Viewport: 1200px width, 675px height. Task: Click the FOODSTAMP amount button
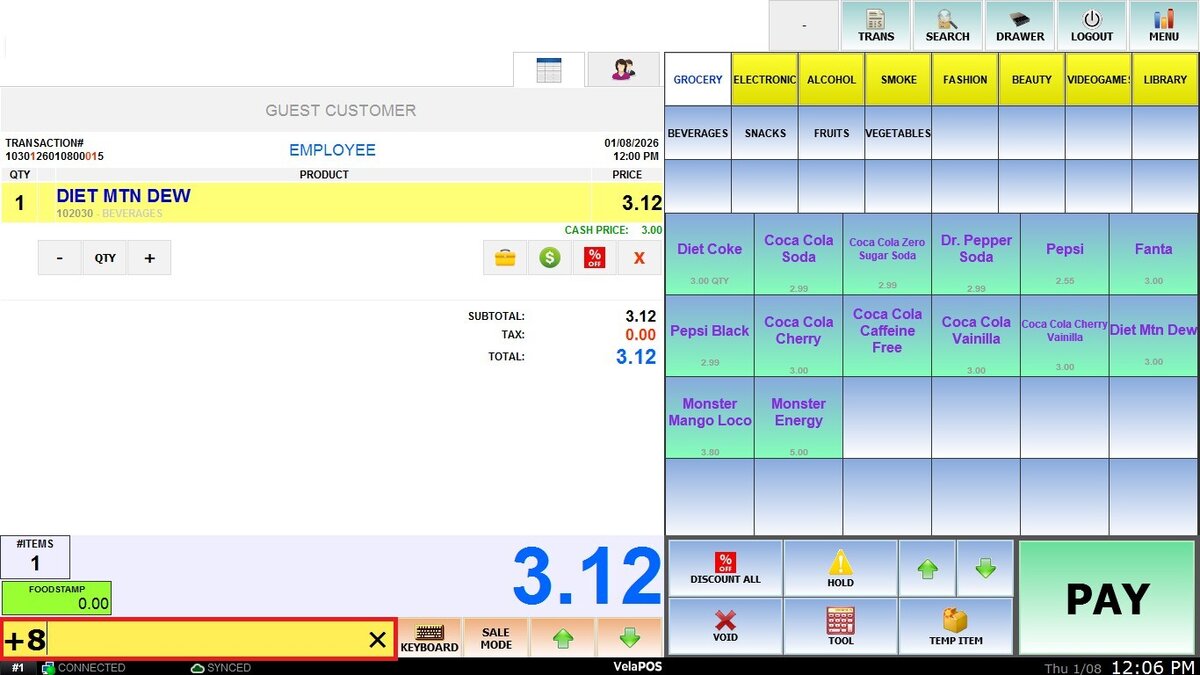tap(56, 598)
